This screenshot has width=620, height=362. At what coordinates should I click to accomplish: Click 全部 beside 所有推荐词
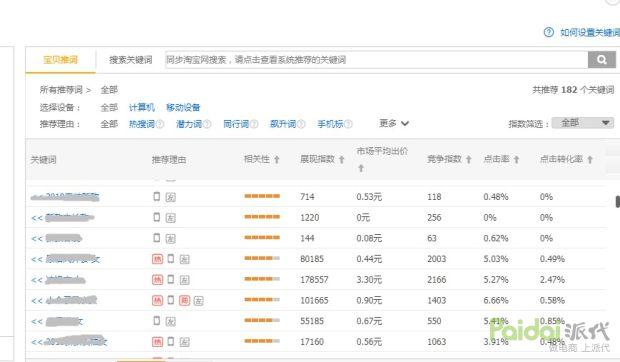tap(109, 90)
